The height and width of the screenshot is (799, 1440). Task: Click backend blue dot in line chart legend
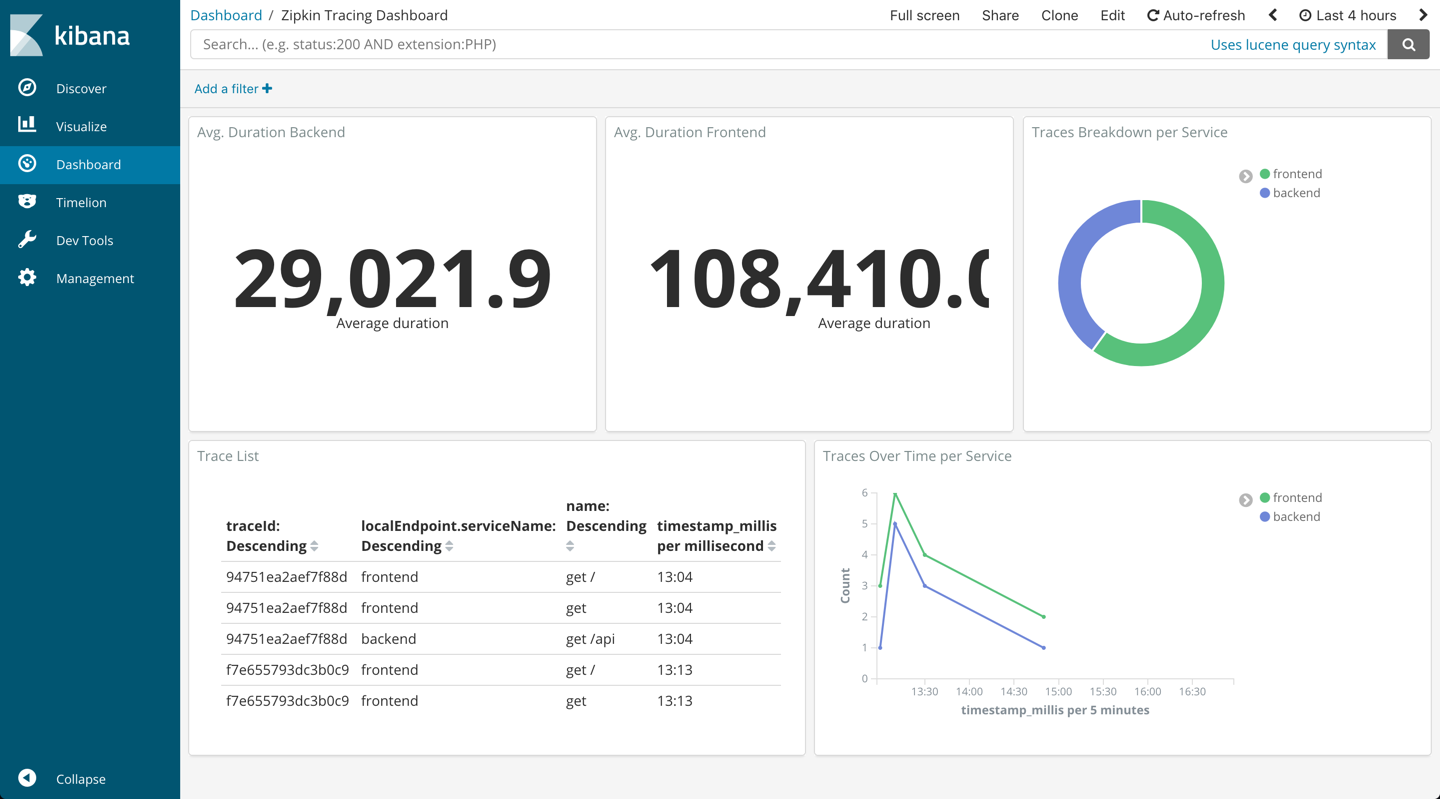[1265, 517]
